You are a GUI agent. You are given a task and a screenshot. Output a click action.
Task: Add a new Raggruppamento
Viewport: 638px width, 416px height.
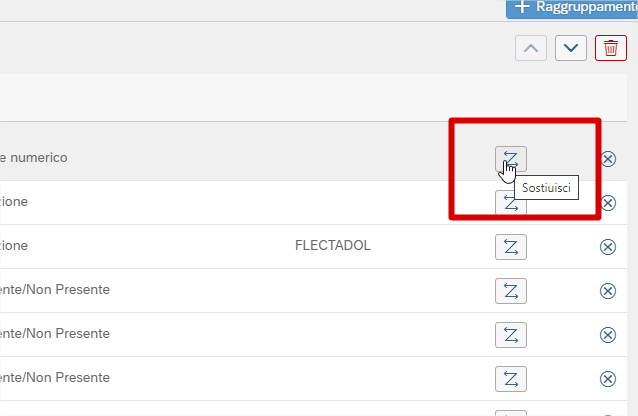(572, 8)
